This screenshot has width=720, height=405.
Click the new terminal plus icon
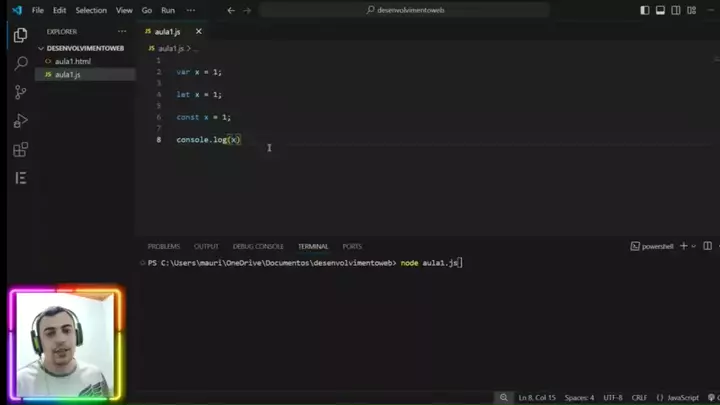[x=683, y=246]
